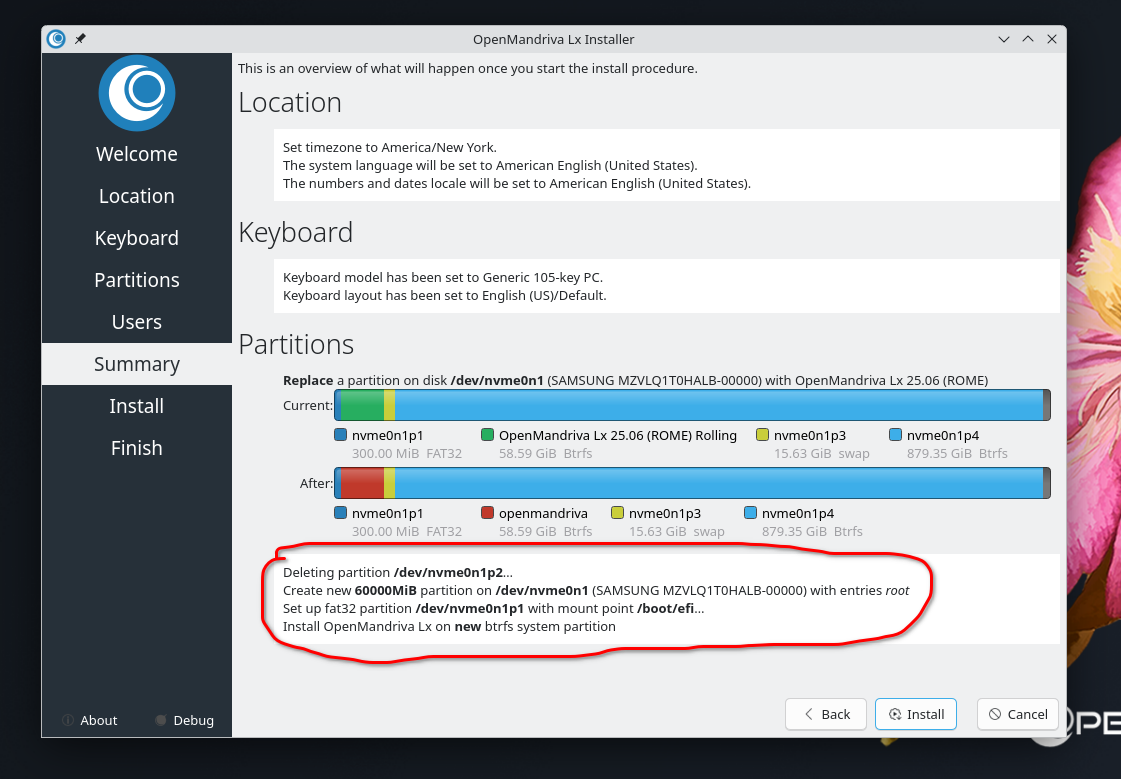Click the green OpenMandriva Rolling legend swatch
The width and height of the screenshot is (1121, 779).
coord(488,435)
